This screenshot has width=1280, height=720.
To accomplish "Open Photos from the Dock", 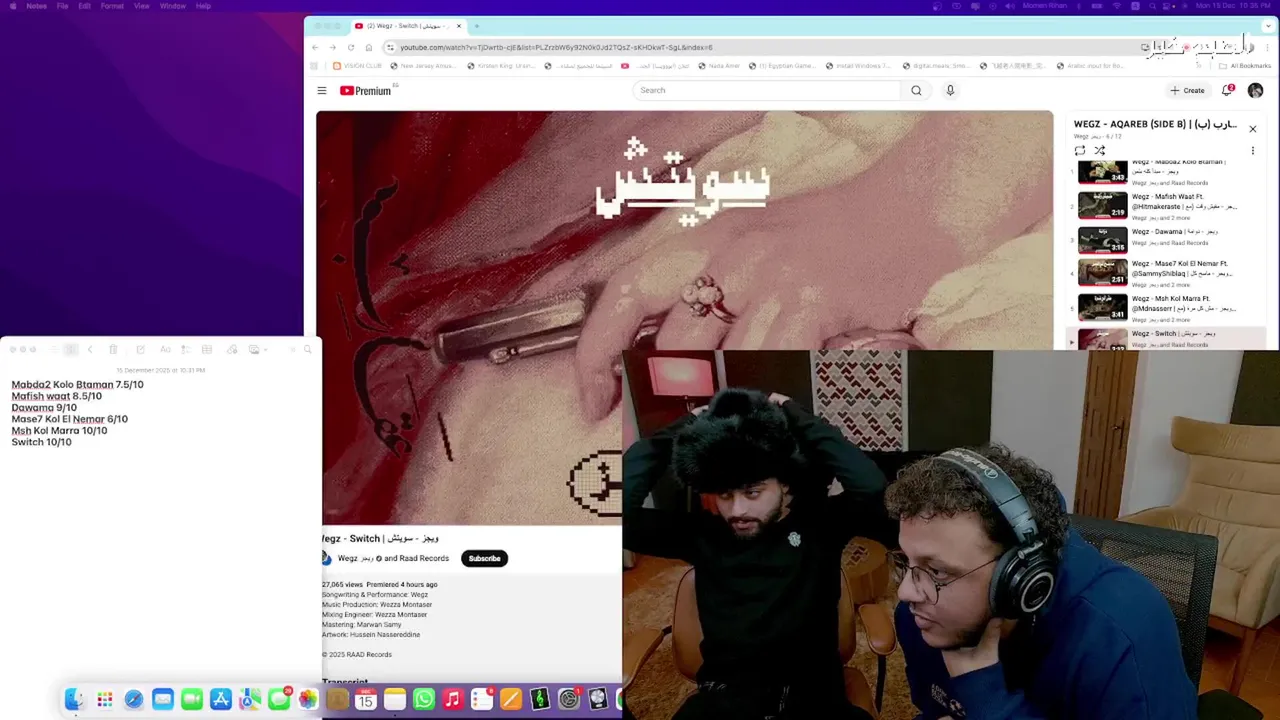I will [x=308, y=699].
